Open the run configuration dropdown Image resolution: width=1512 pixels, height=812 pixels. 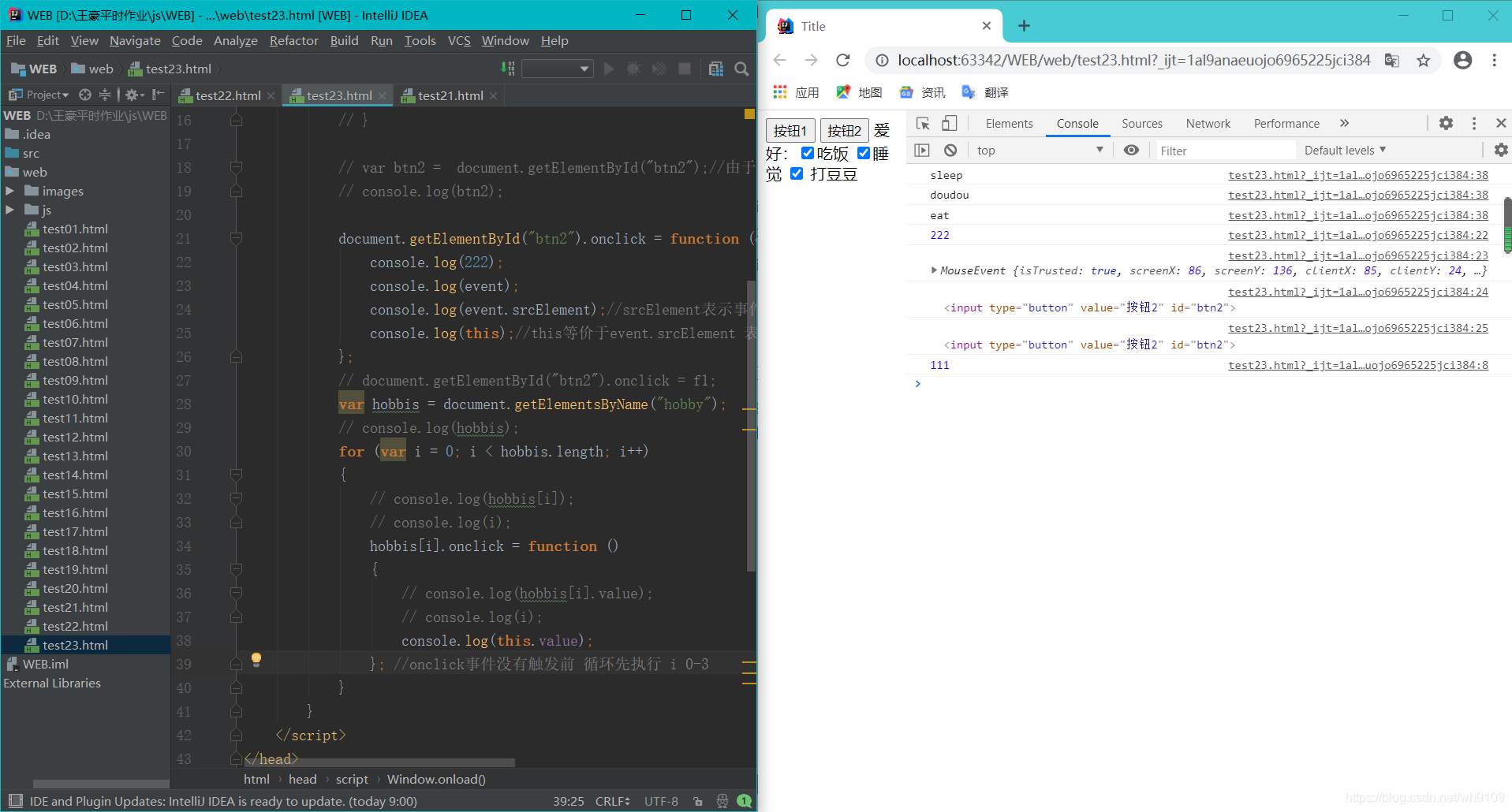pos(557,69)
